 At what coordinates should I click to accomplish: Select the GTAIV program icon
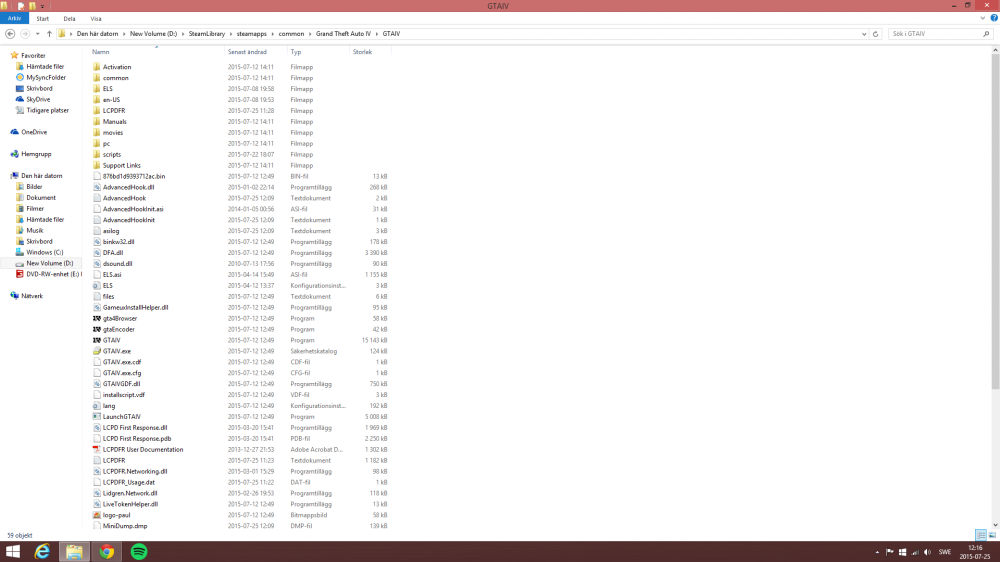point(97,340)
